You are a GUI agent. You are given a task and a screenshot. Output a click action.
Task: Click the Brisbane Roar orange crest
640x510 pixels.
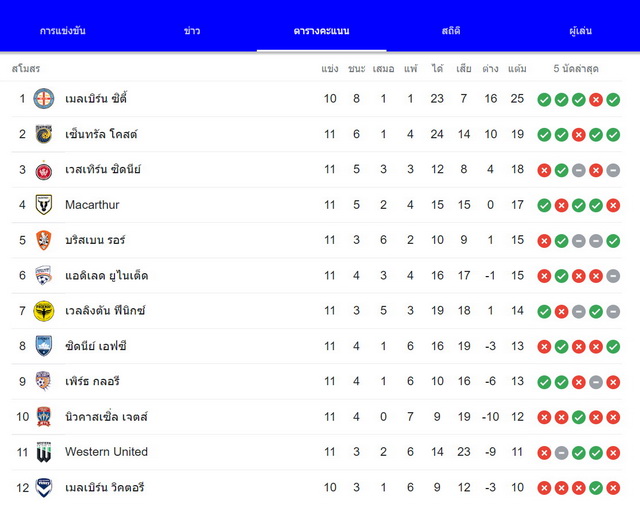pyautogui.click(x=44, y=240)
